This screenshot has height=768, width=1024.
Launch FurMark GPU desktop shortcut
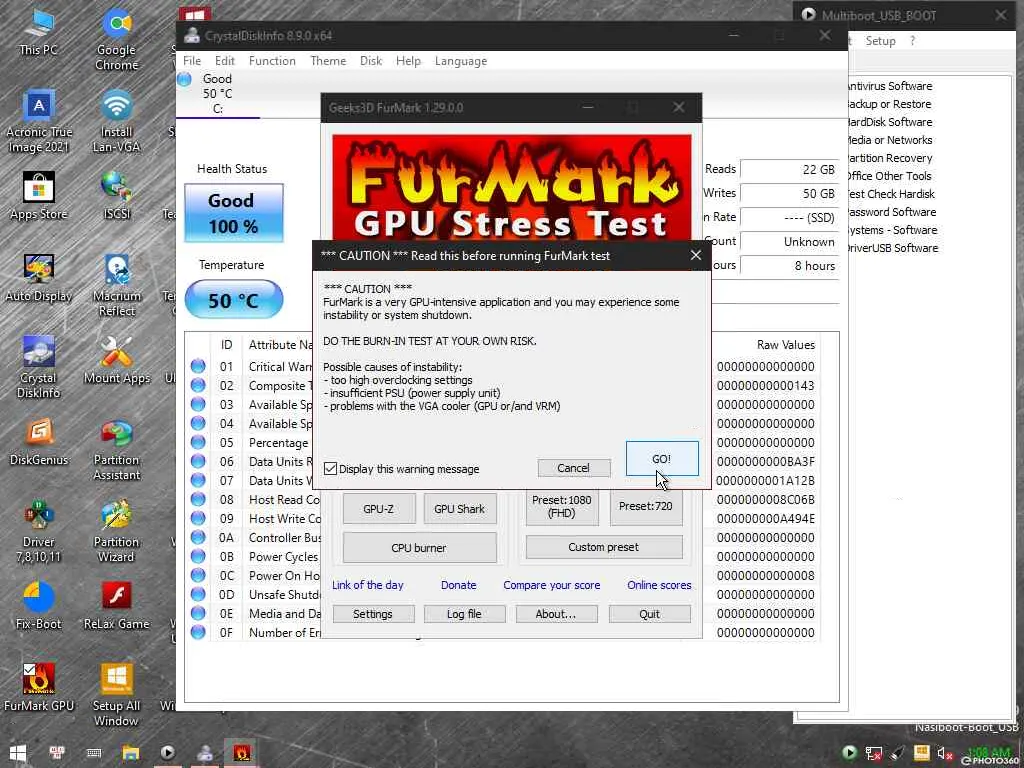pos(39,688)
